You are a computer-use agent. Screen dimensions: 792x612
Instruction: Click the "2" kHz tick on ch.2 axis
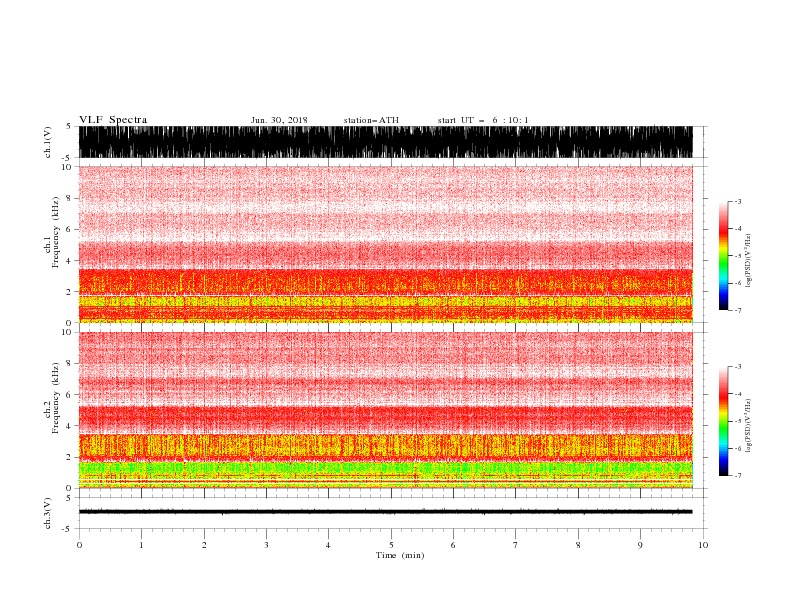pos(69,457)
